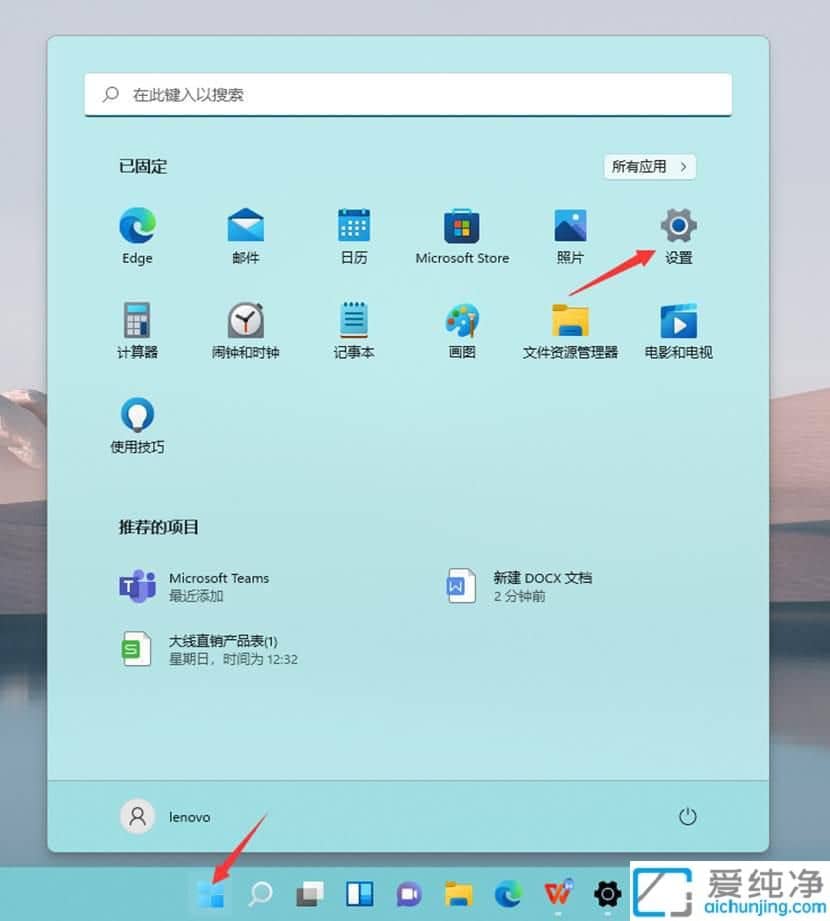Click the 在此键入以搜索 search box
Viewport: 830px width, 921px height.
tap(408, 95)
